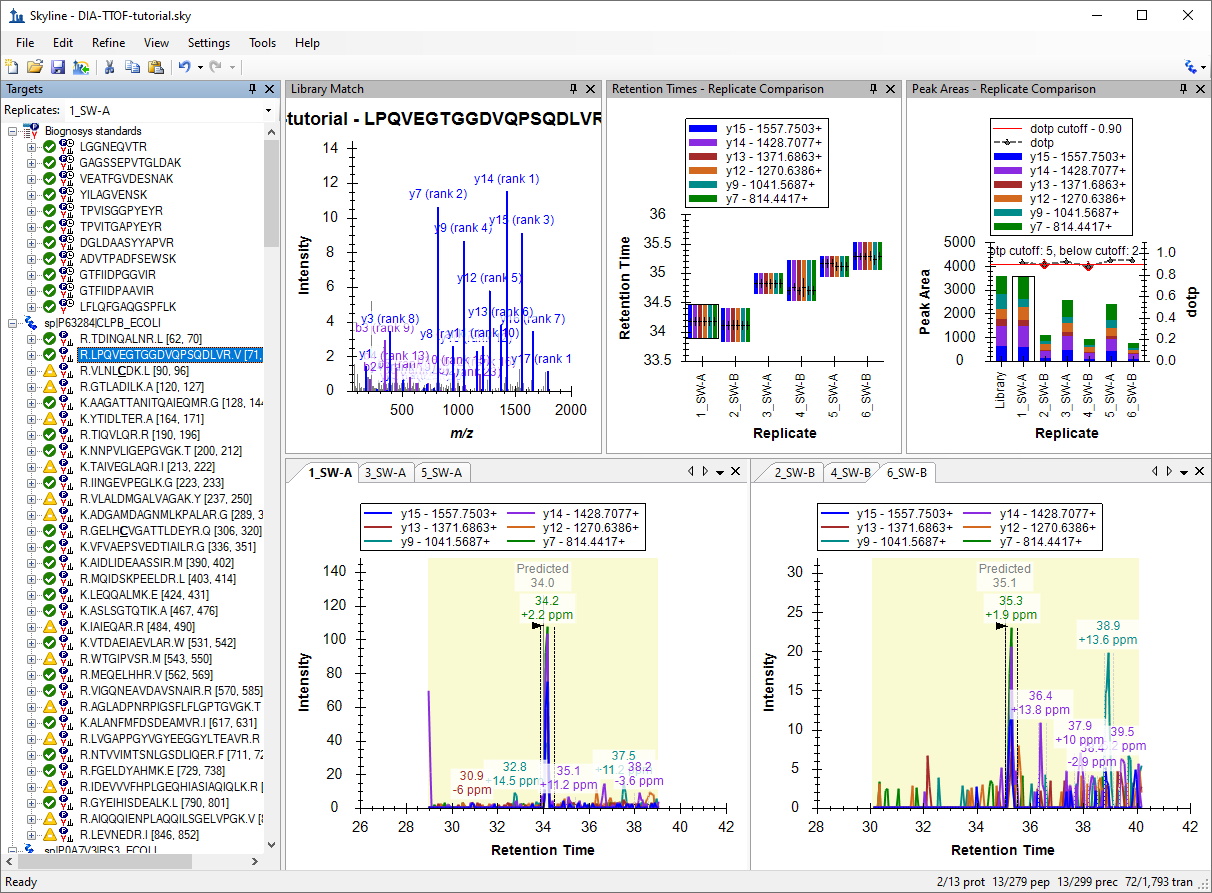Copy selection using the toolbar copy icon
The height and width of the screenshot is (893, 1212).
132,67
